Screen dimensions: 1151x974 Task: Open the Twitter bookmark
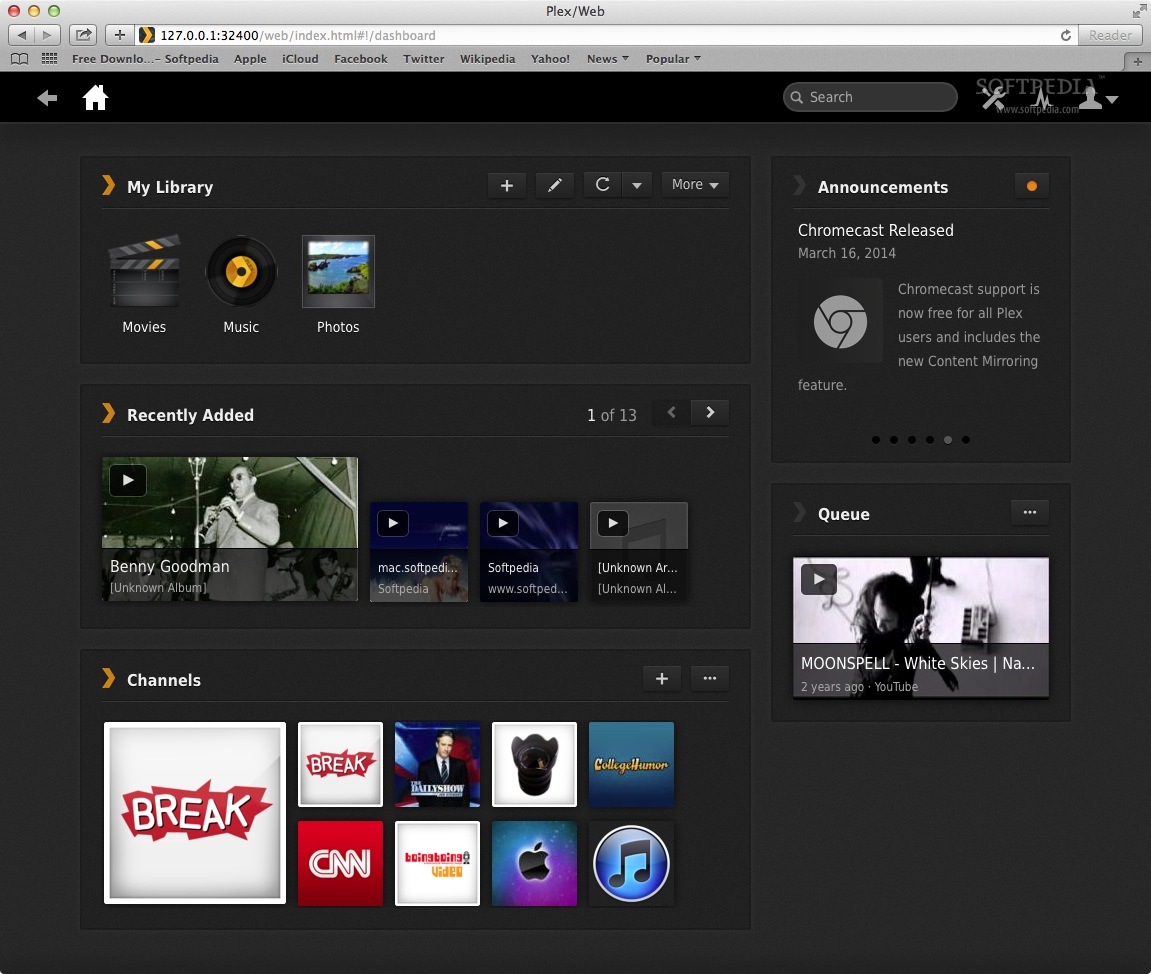424,59
